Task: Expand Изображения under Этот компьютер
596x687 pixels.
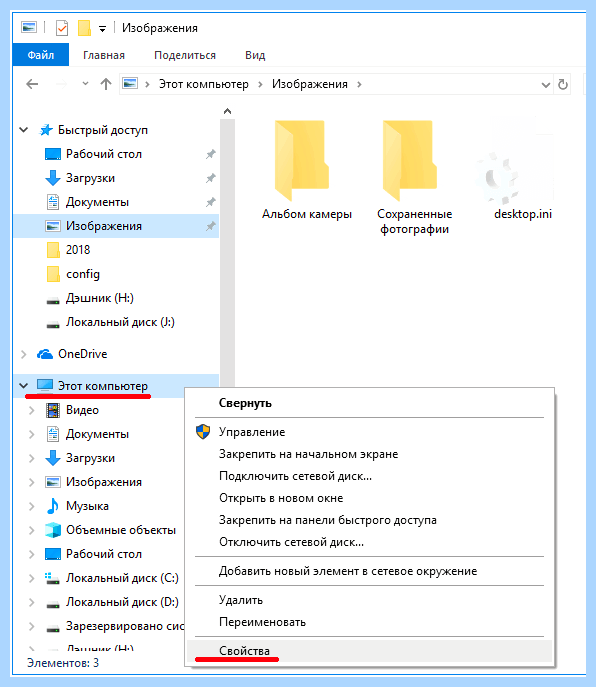Action: pos(32,482)
